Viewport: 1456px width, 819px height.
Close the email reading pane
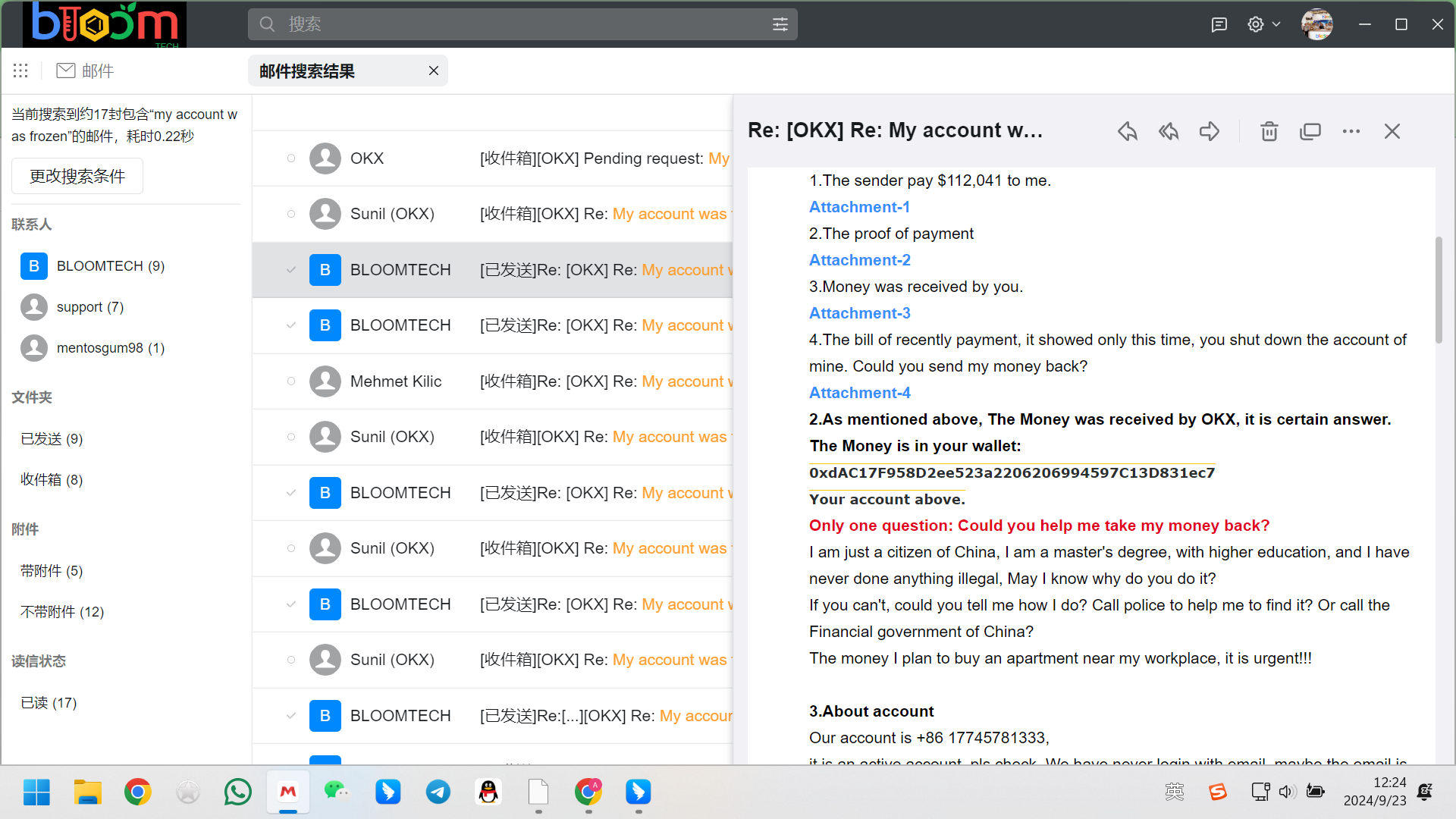click(1392, 131)
